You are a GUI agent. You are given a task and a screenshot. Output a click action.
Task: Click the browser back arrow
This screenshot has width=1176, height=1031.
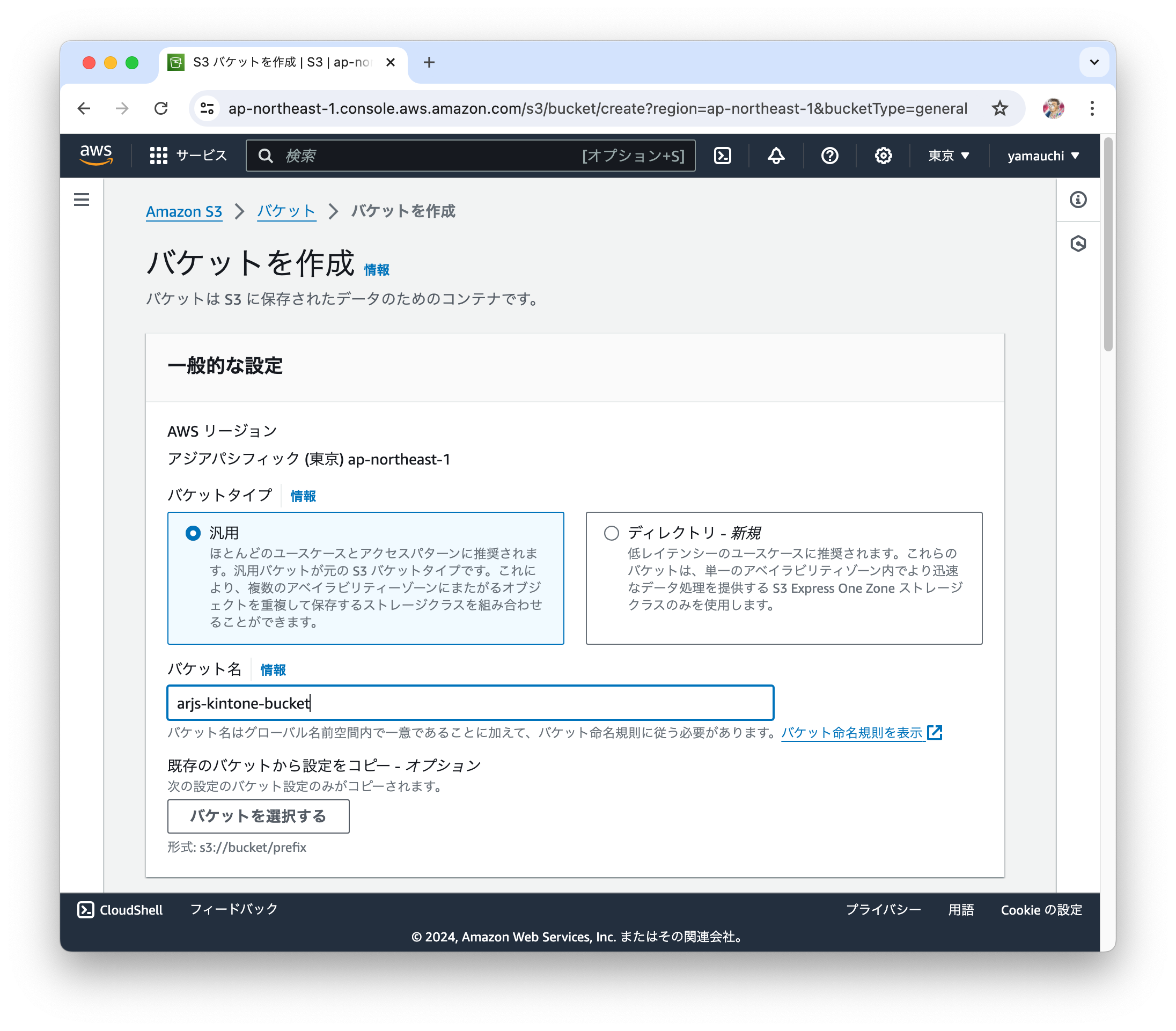click(84, 108)
